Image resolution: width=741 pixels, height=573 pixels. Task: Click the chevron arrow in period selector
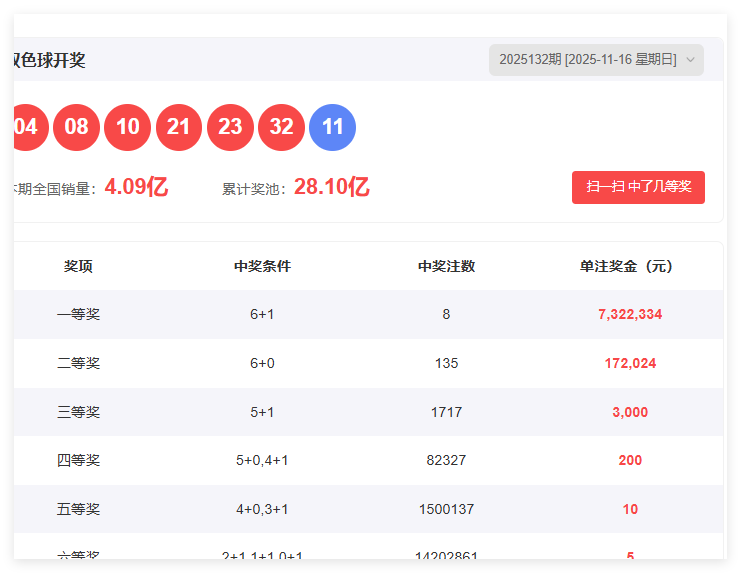click(690, 60)
